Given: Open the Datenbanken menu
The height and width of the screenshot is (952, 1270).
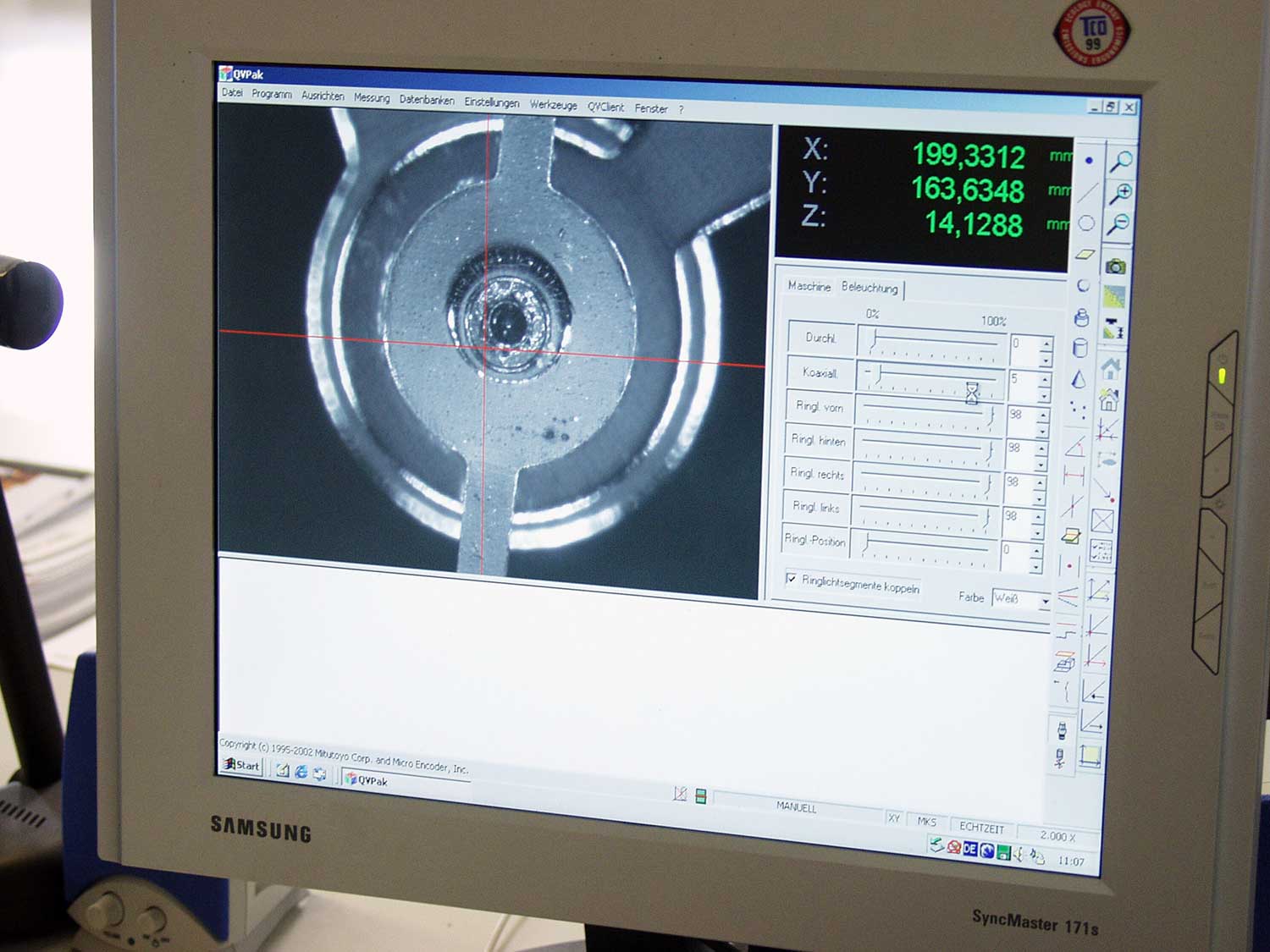Looking at the screenshot, I should tap(427, 100).
